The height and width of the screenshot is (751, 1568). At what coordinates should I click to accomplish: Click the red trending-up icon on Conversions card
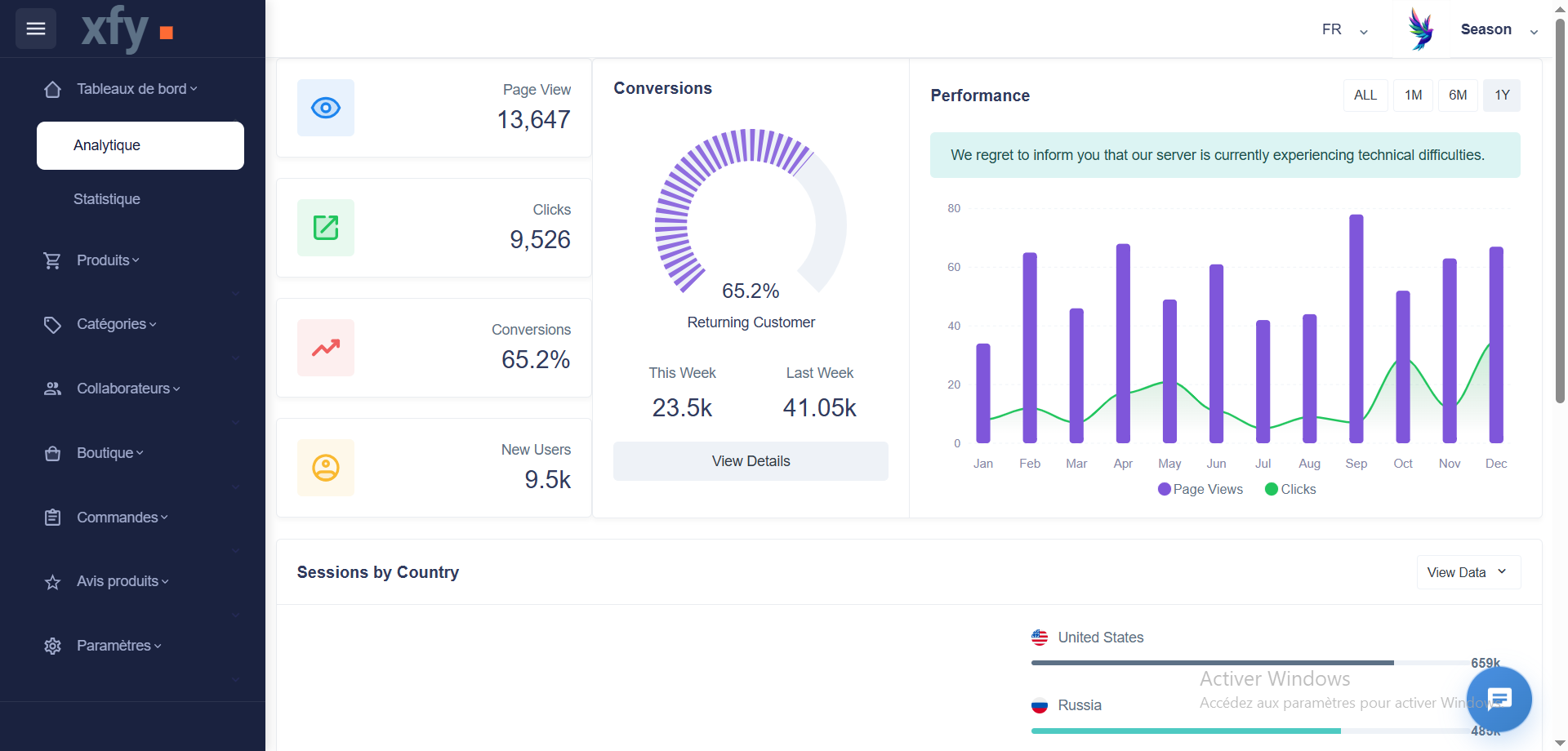click(x=326, y=348)
